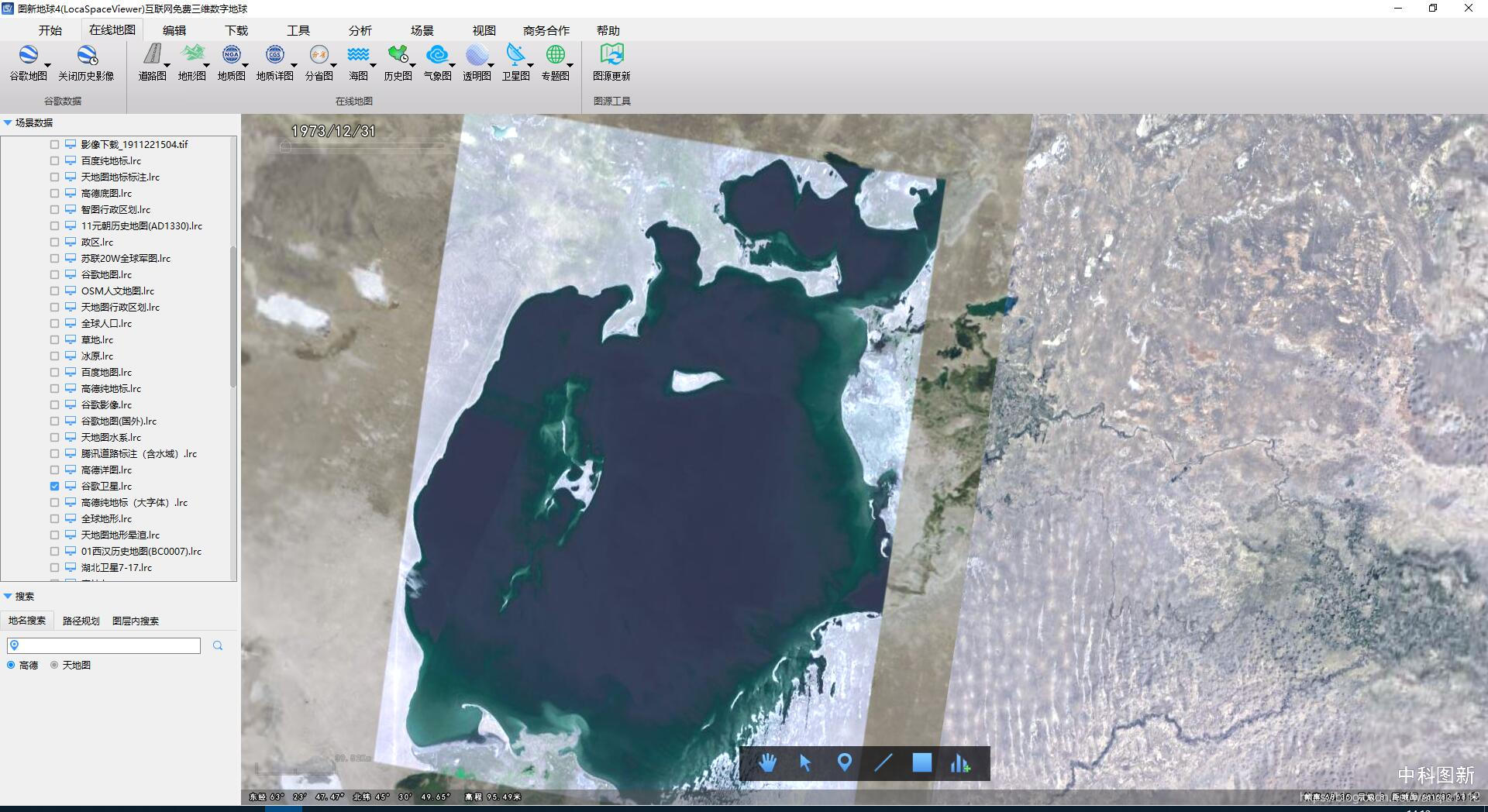Screen dimensions: 1488x812
Task: Open the 历史图 history map icon
Action: (398, 54)
